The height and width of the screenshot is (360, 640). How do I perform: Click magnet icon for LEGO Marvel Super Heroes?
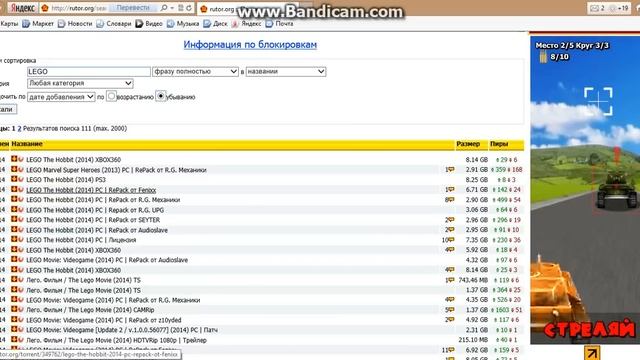tap(21, 169)
